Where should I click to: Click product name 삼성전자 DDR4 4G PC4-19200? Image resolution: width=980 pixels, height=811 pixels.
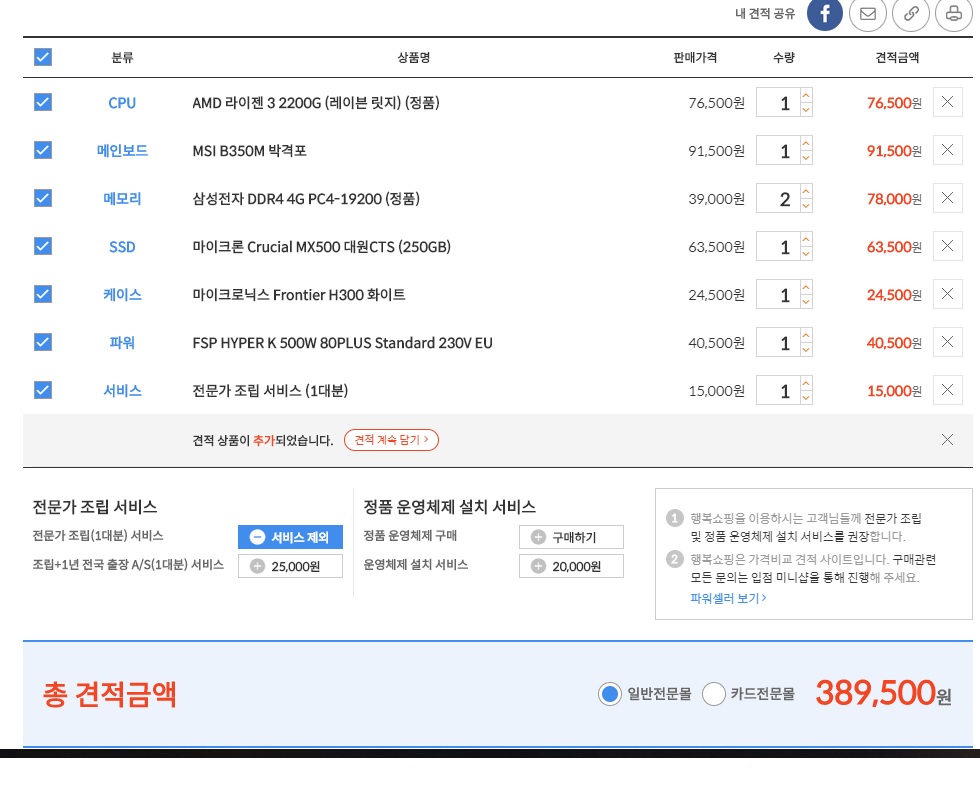(306, 199)
